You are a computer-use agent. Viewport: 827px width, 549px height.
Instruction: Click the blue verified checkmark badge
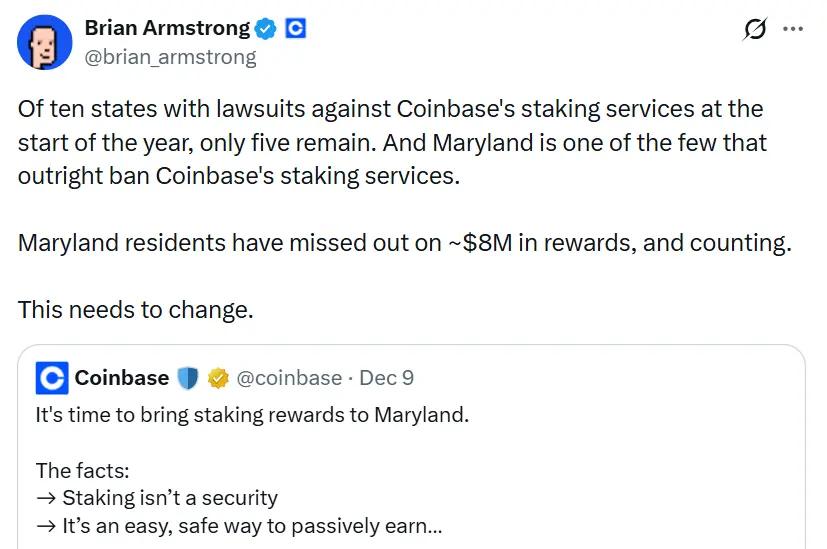click(267, 29)
